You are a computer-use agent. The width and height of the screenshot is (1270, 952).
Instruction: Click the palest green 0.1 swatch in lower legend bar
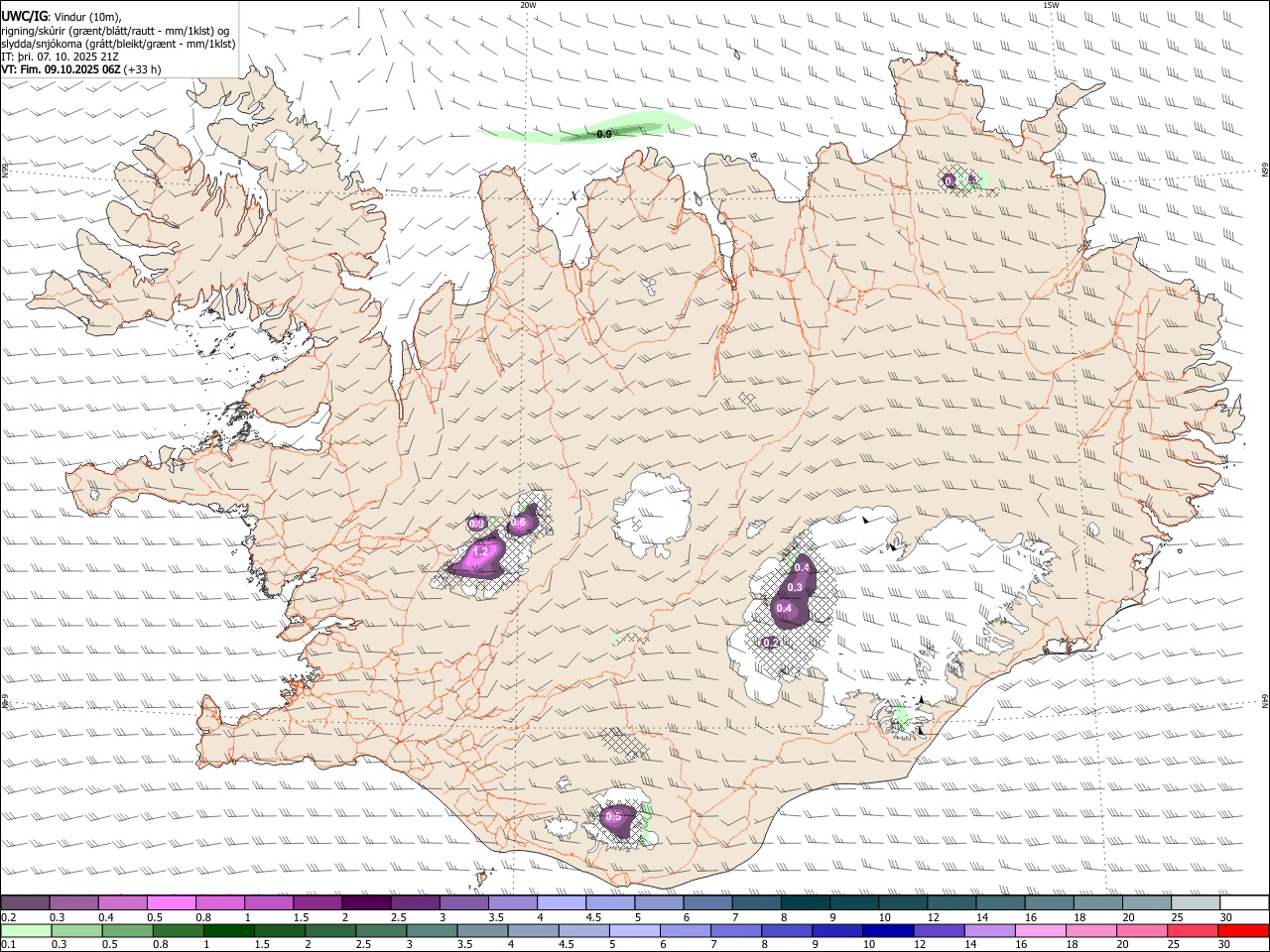click(x=26, y=930)
